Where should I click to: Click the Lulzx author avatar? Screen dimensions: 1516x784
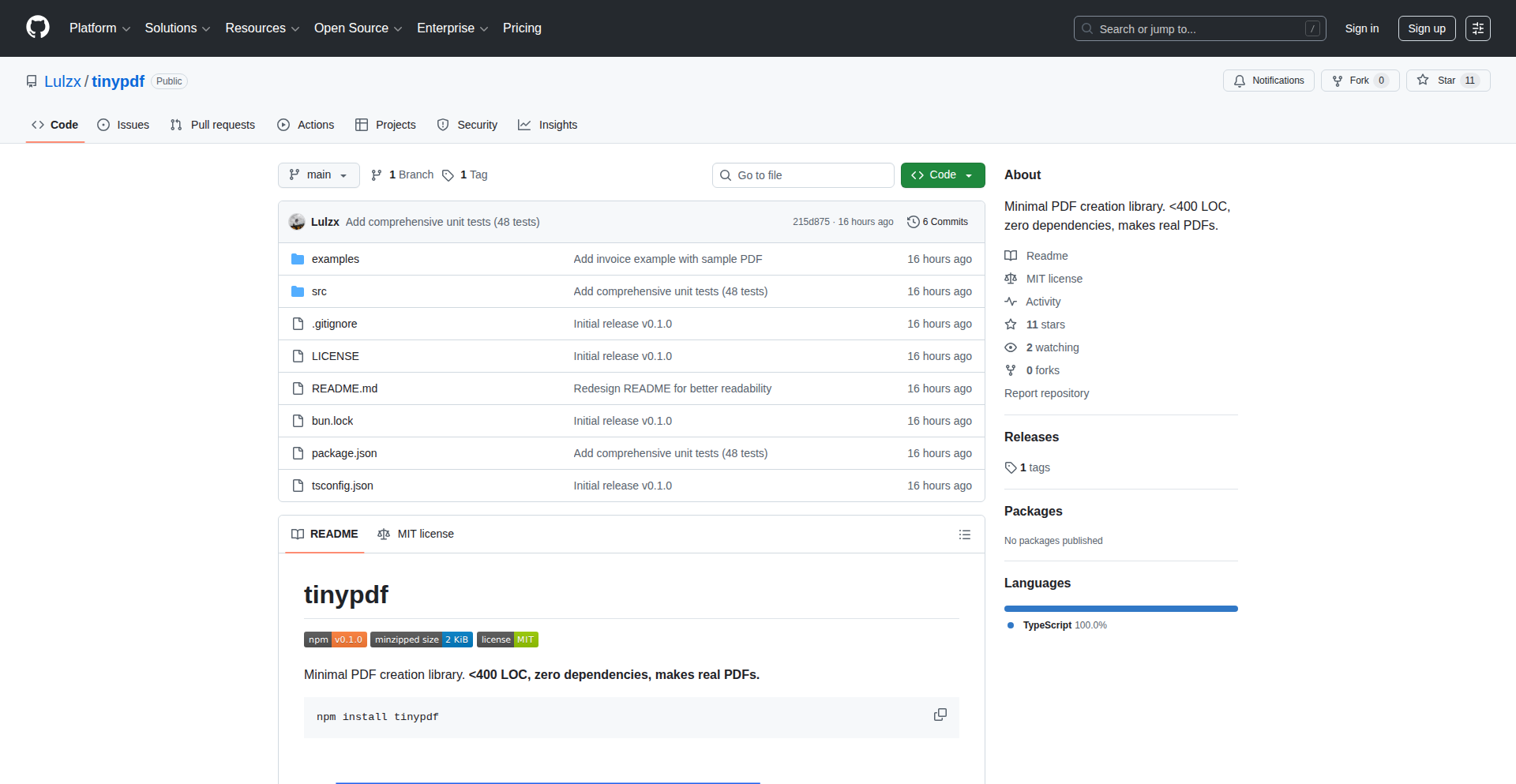[297, 222]
